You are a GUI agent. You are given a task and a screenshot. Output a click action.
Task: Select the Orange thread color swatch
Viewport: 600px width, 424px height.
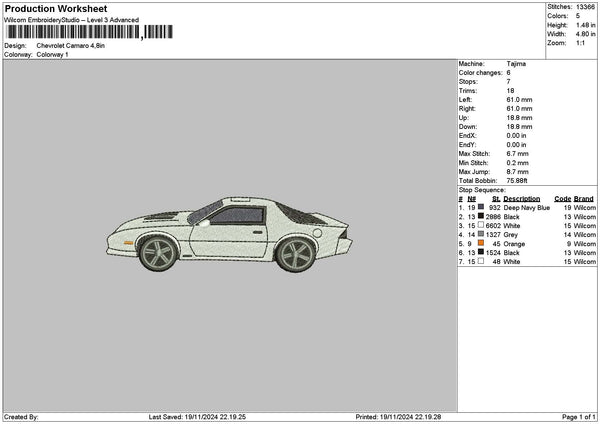coord(481,243)
